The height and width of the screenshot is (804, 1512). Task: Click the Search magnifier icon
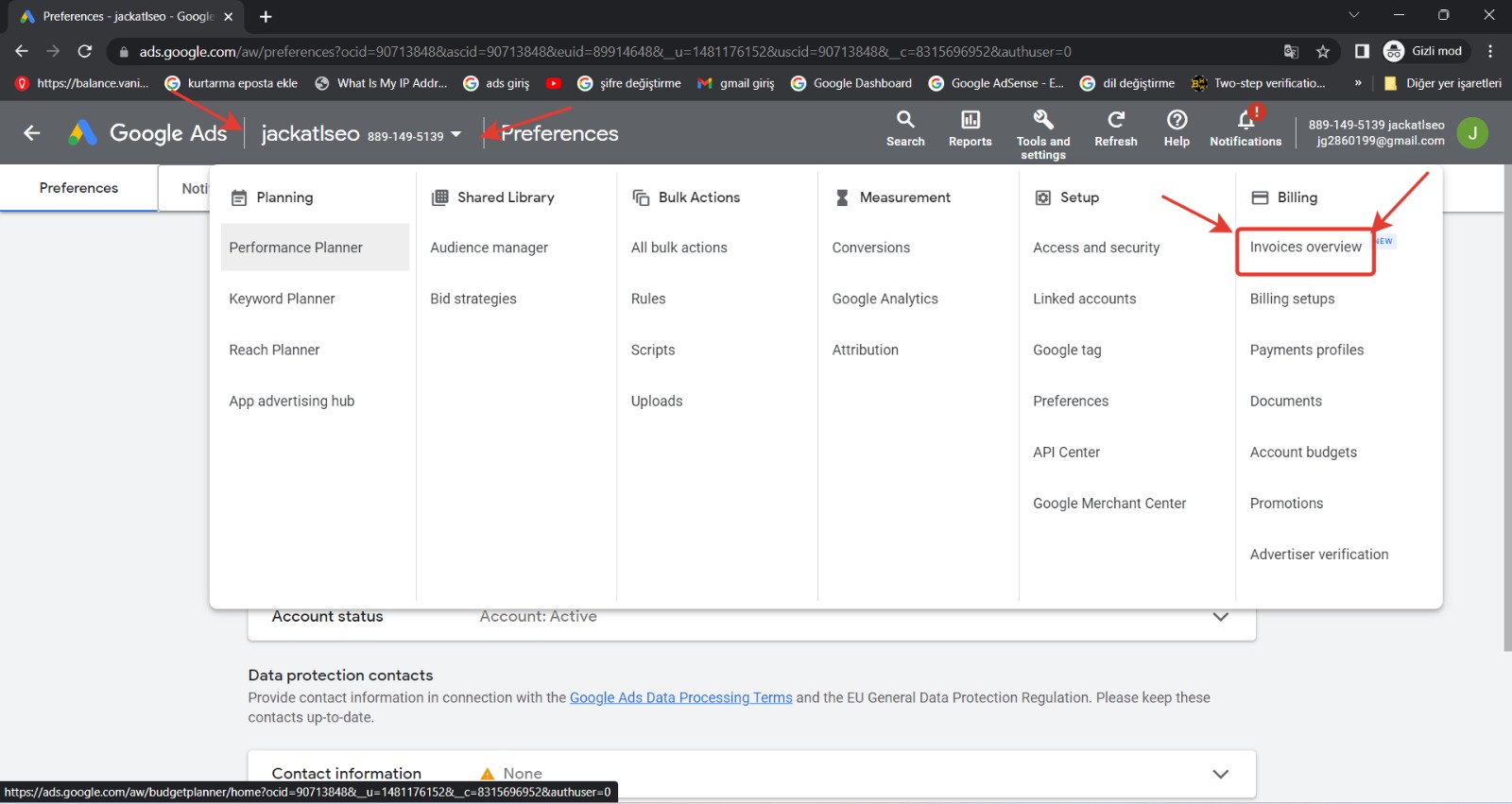(905, 120)
